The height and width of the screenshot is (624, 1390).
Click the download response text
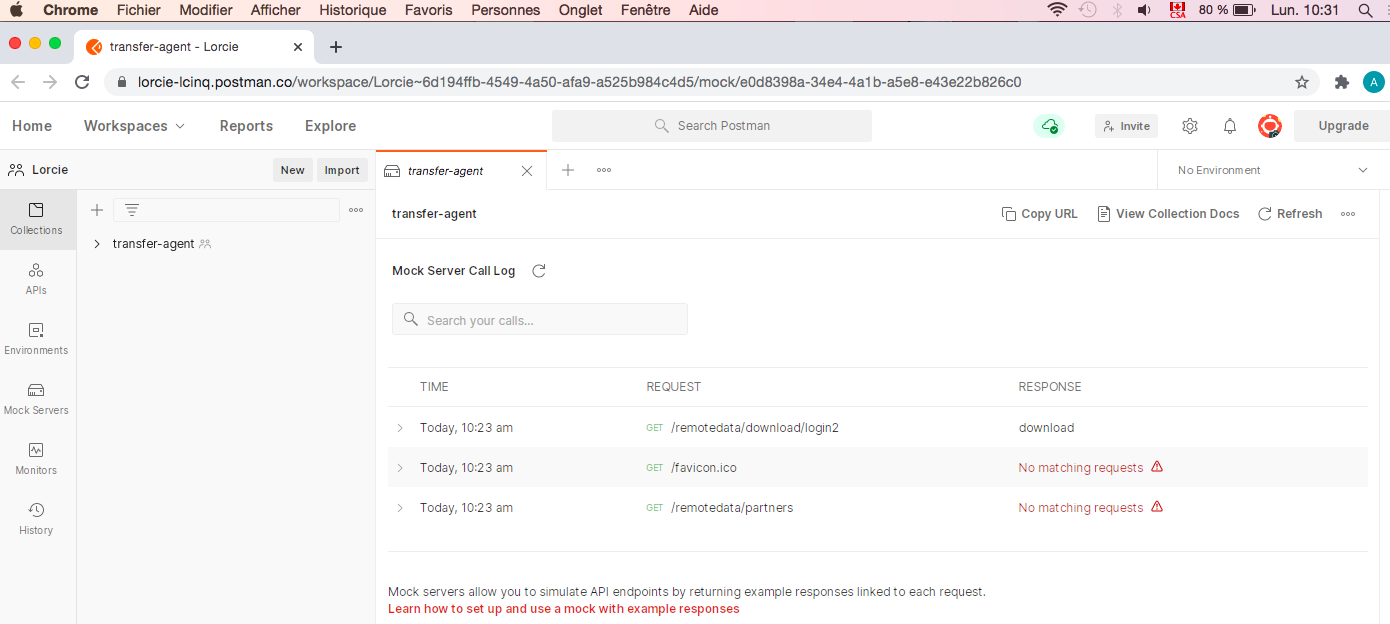pyautogui.click(x=1046, y=428)
